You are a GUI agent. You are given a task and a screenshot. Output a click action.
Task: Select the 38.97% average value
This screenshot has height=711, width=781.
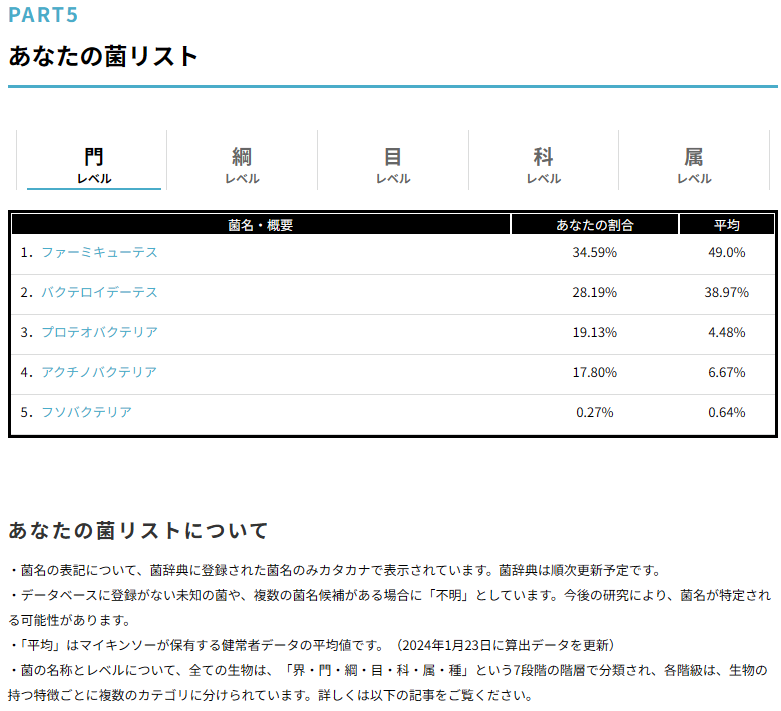coord(727,292)
